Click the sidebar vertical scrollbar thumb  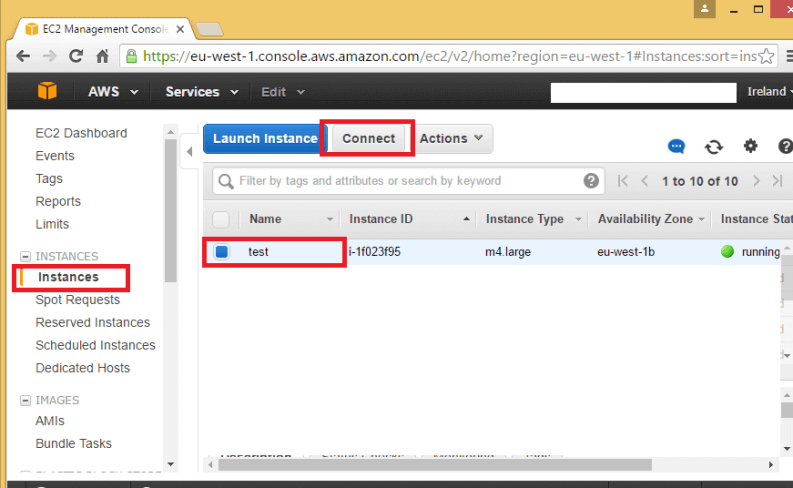click(x=170, y=210)
